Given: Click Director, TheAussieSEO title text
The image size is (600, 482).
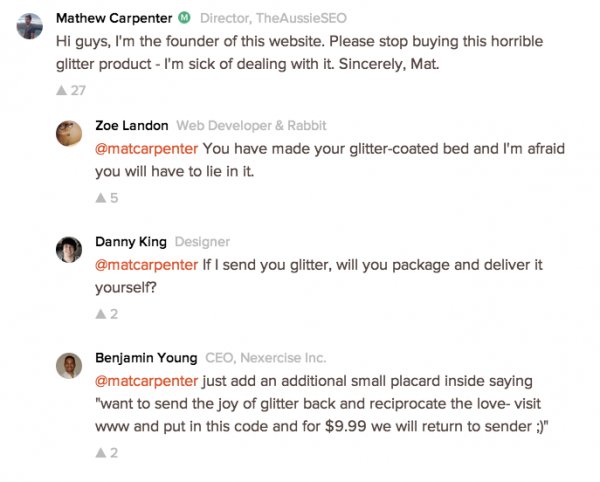Looking at the screenshot, I should pos(273,18).
